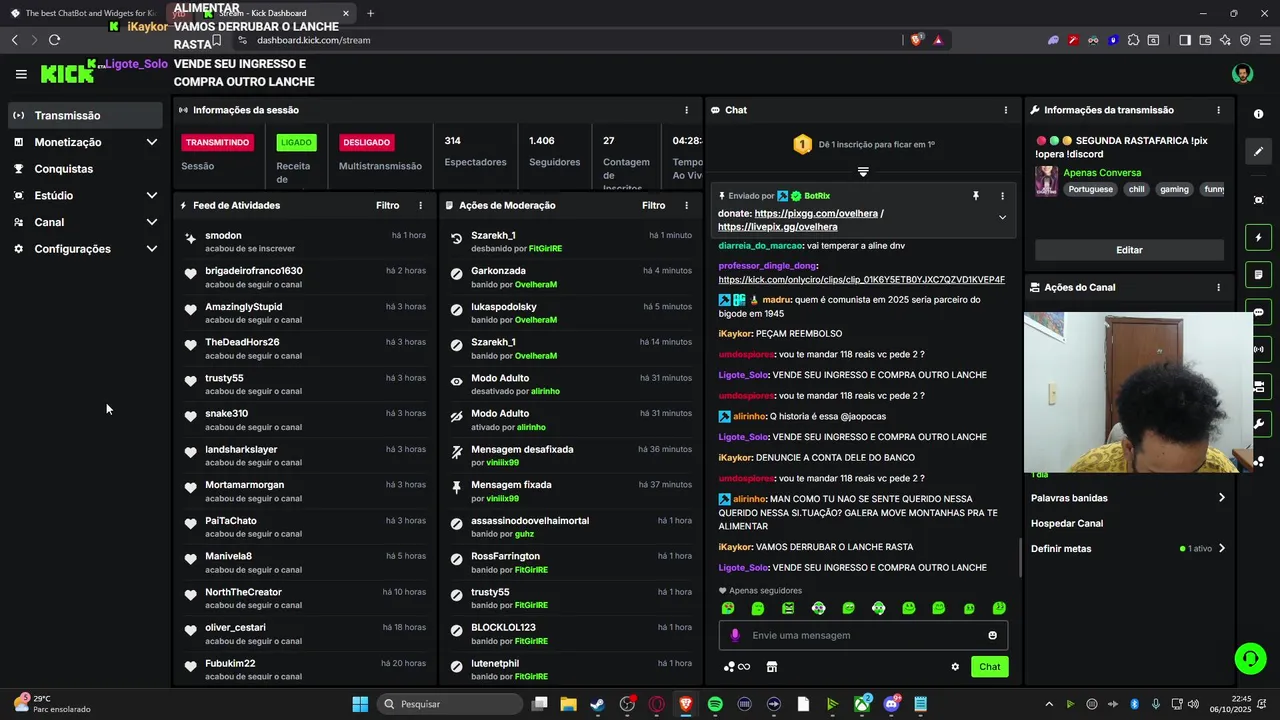Open Feed de Atividades three-dot options
Screen dimensions: 1280x720
[420, 205]
